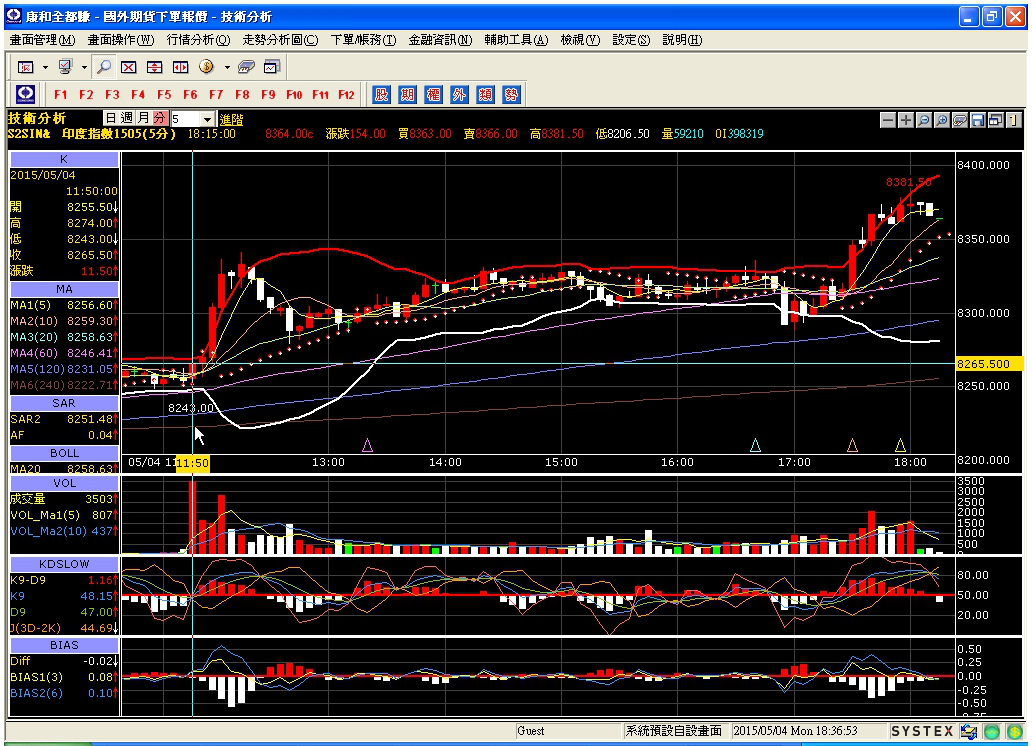Open the 下單/帳務(T) menu
Image resolution: width=1032 pixels, height=746 pixels.
click(363, 40)
